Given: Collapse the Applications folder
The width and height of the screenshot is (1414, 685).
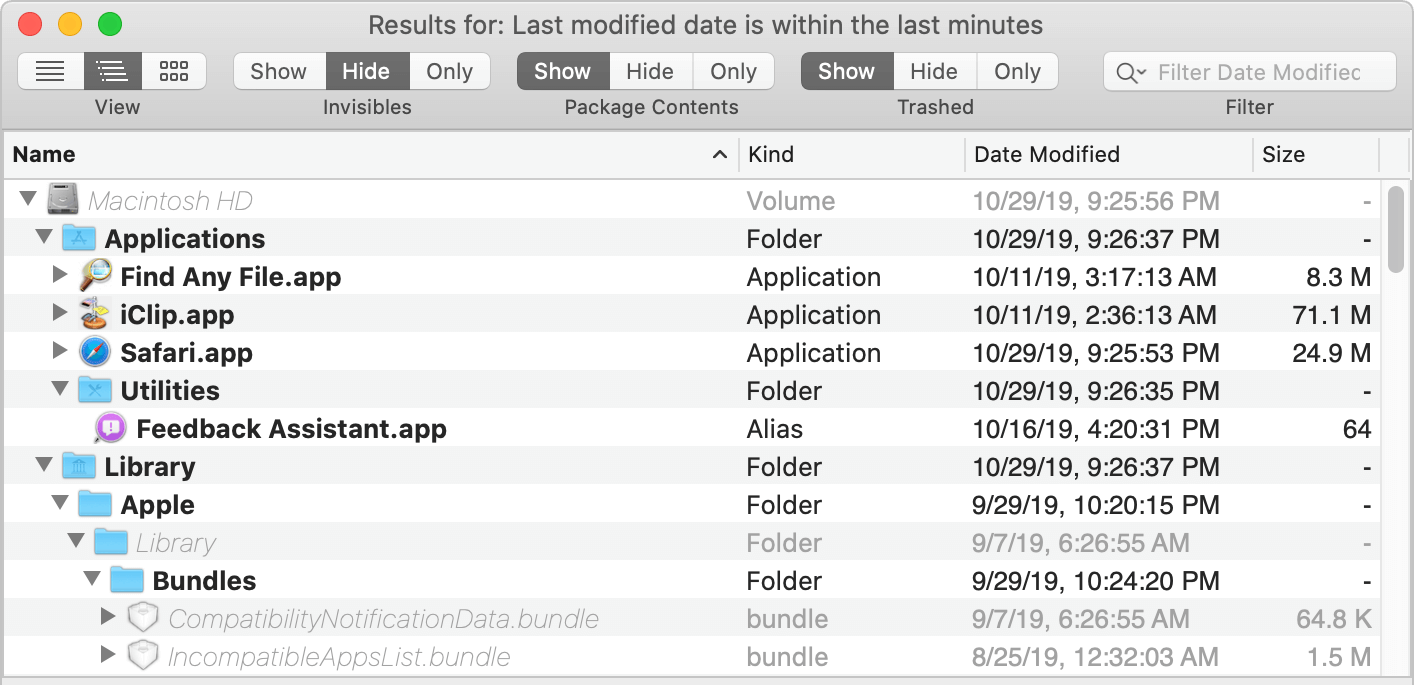Looking at the screenshot, I should pyautogui.click(x=43, y=238).
